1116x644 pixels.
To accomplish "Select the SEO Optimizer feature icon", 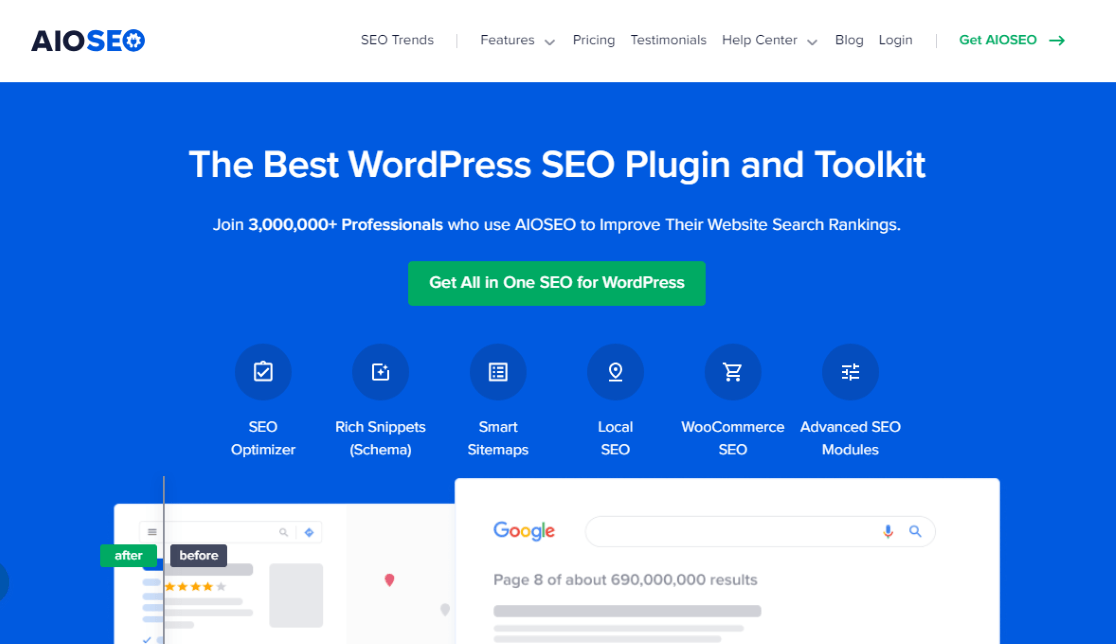I will pyautogui.click(x=263, y=371).
